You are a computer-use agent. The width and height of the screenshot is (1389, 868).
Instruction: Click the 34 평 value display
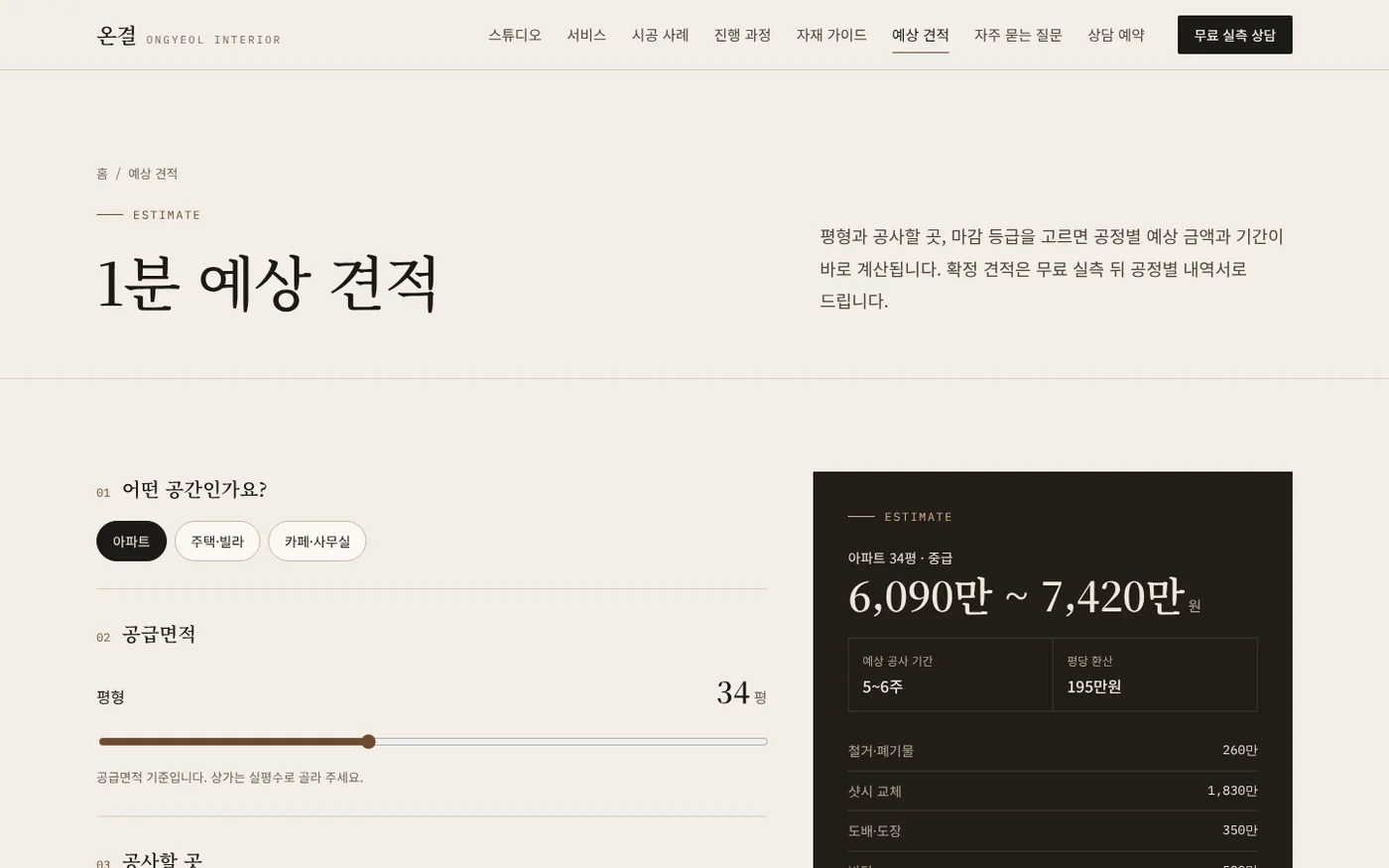pos(742,692)
